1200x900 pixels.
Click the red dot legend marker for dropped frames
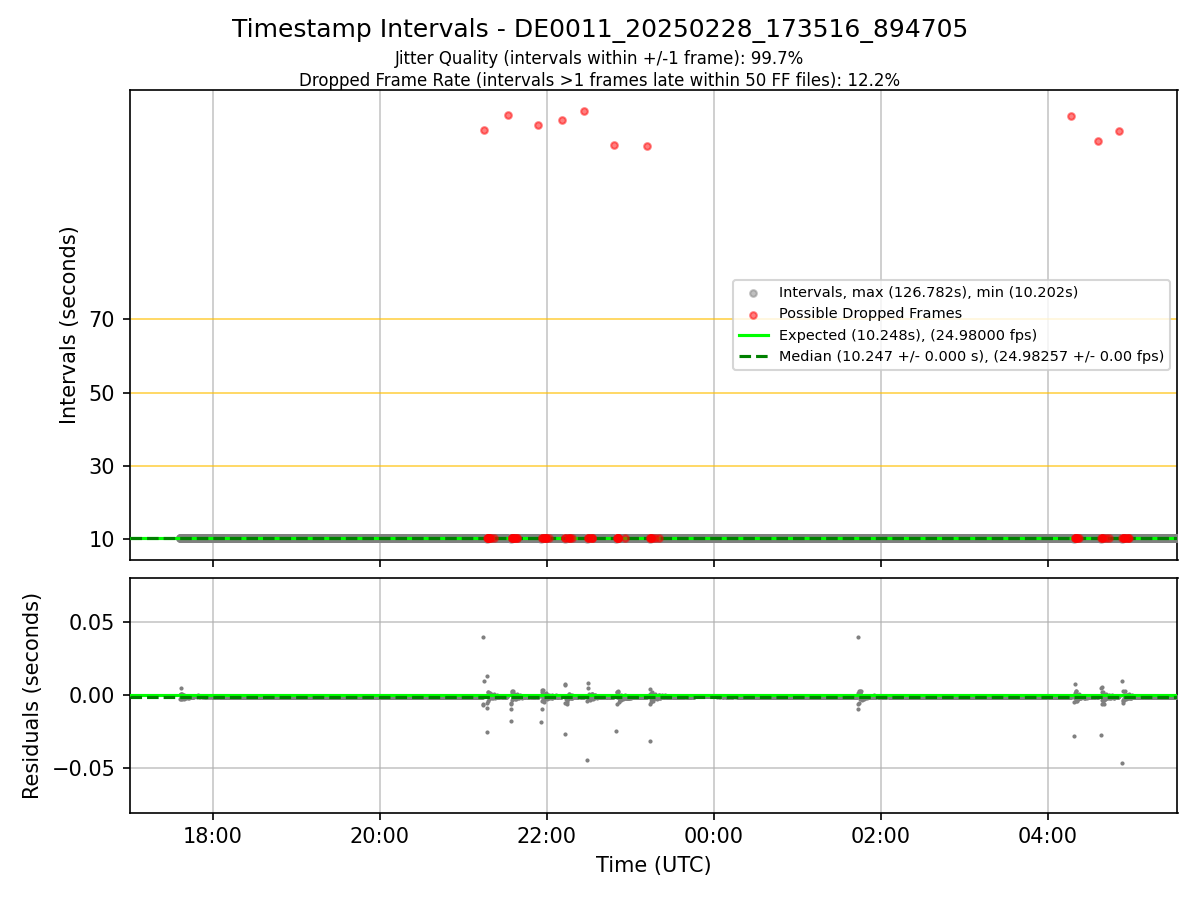coord(754,314)
